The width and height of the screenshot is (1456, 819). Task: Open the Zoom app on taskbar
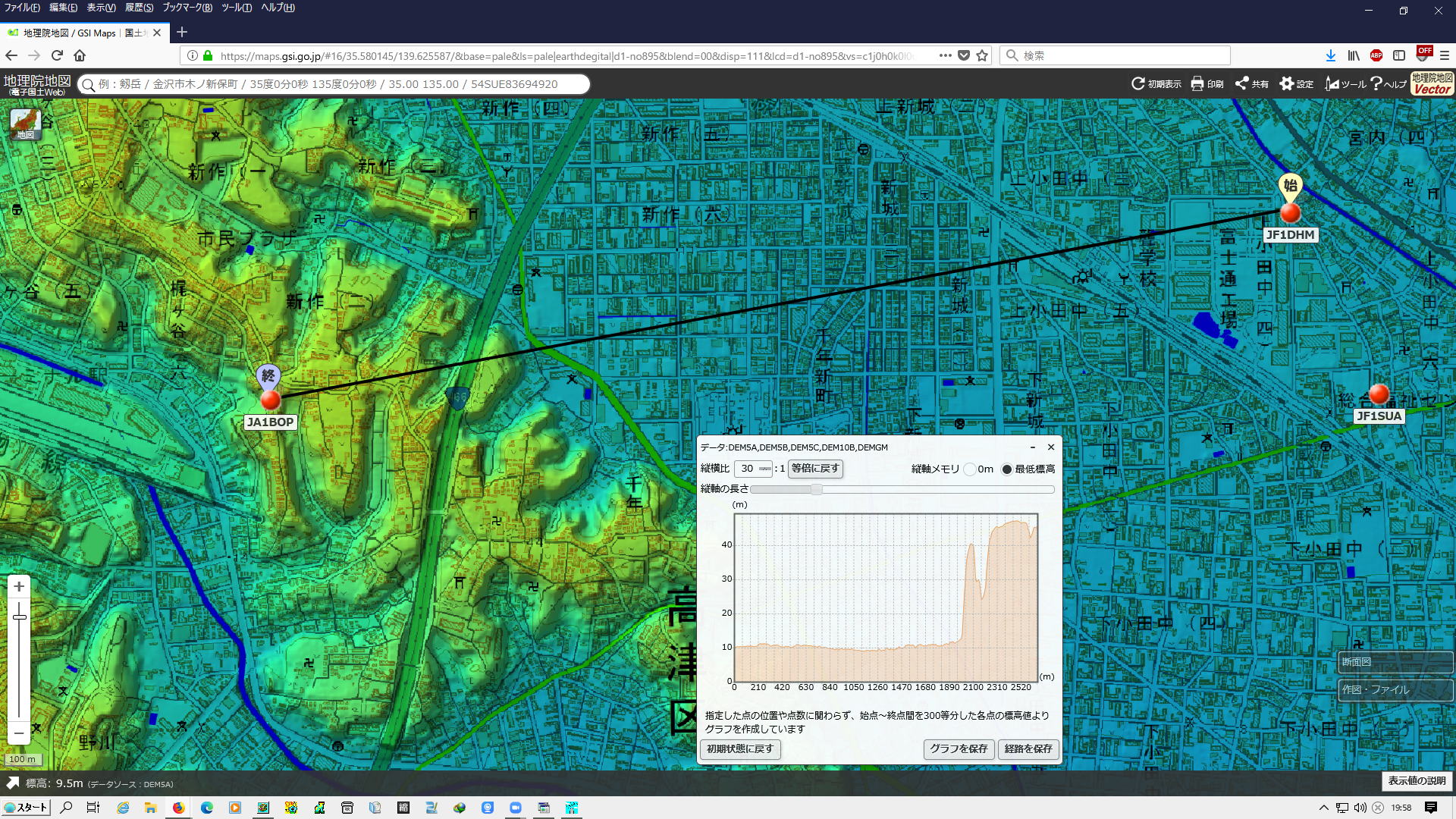click(x=516, y=808)
